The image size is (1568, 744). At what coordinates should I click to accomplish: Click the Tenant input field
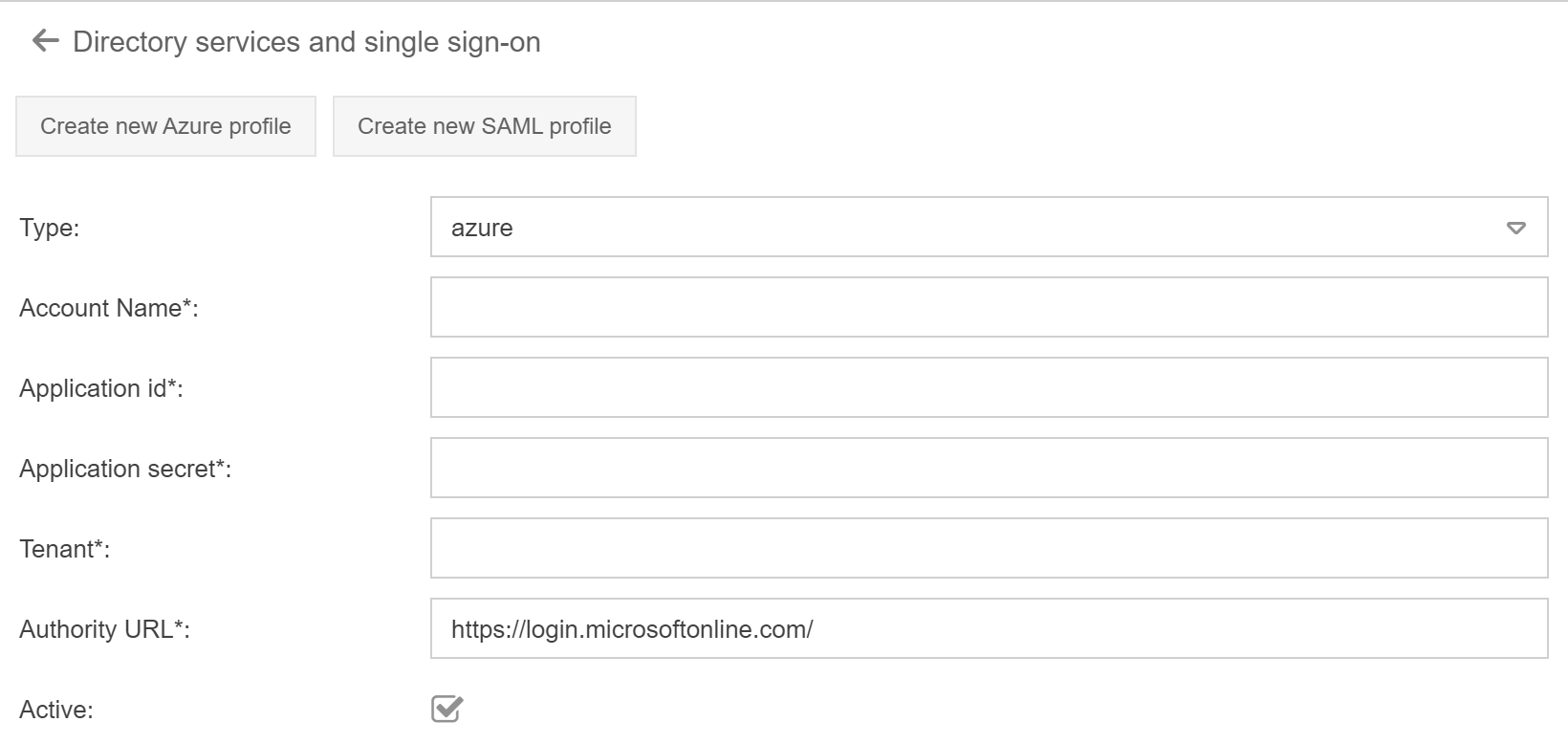[x=989, y=548]
